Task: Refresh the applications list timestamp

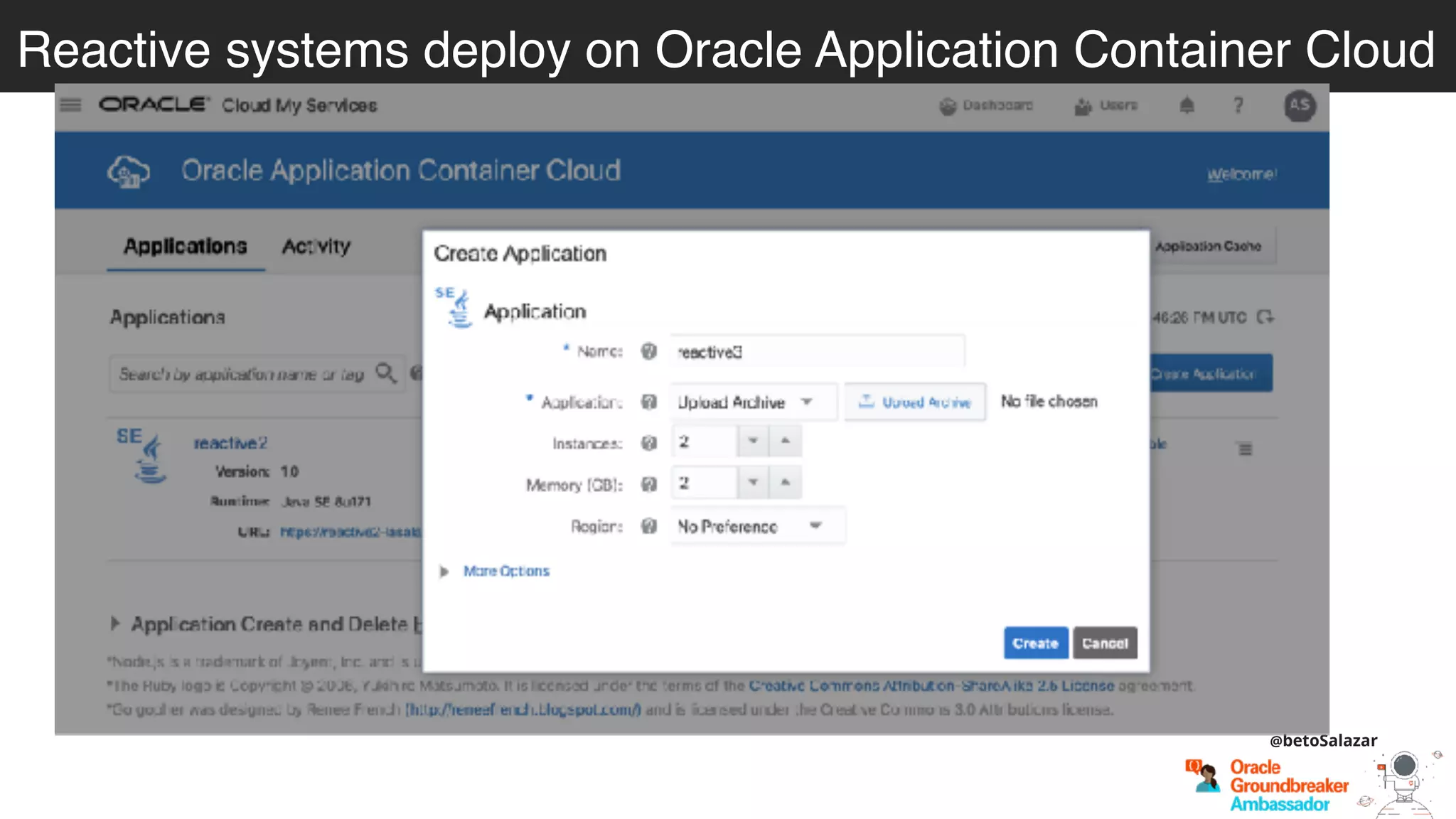Action: [x=1265, y=317]
